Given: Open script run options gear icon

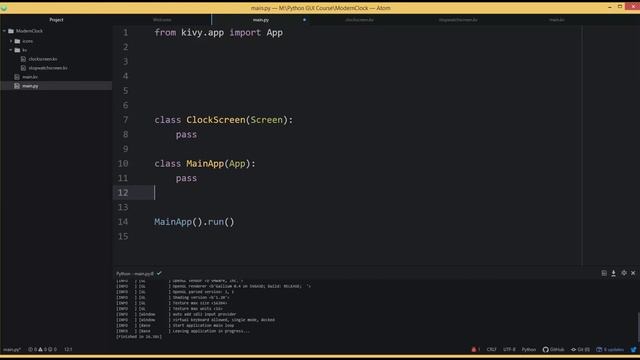Looking at the screenshot, I should point(624,273).
